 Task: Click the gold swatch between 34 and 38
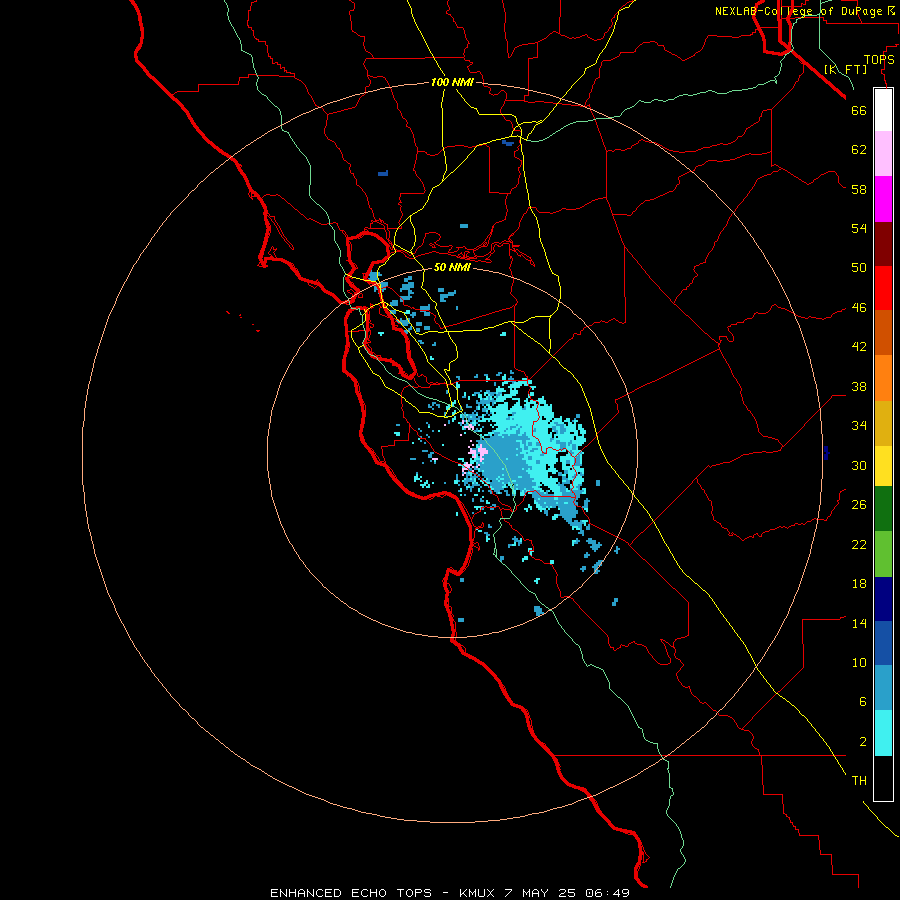click(x=883, y=423)
